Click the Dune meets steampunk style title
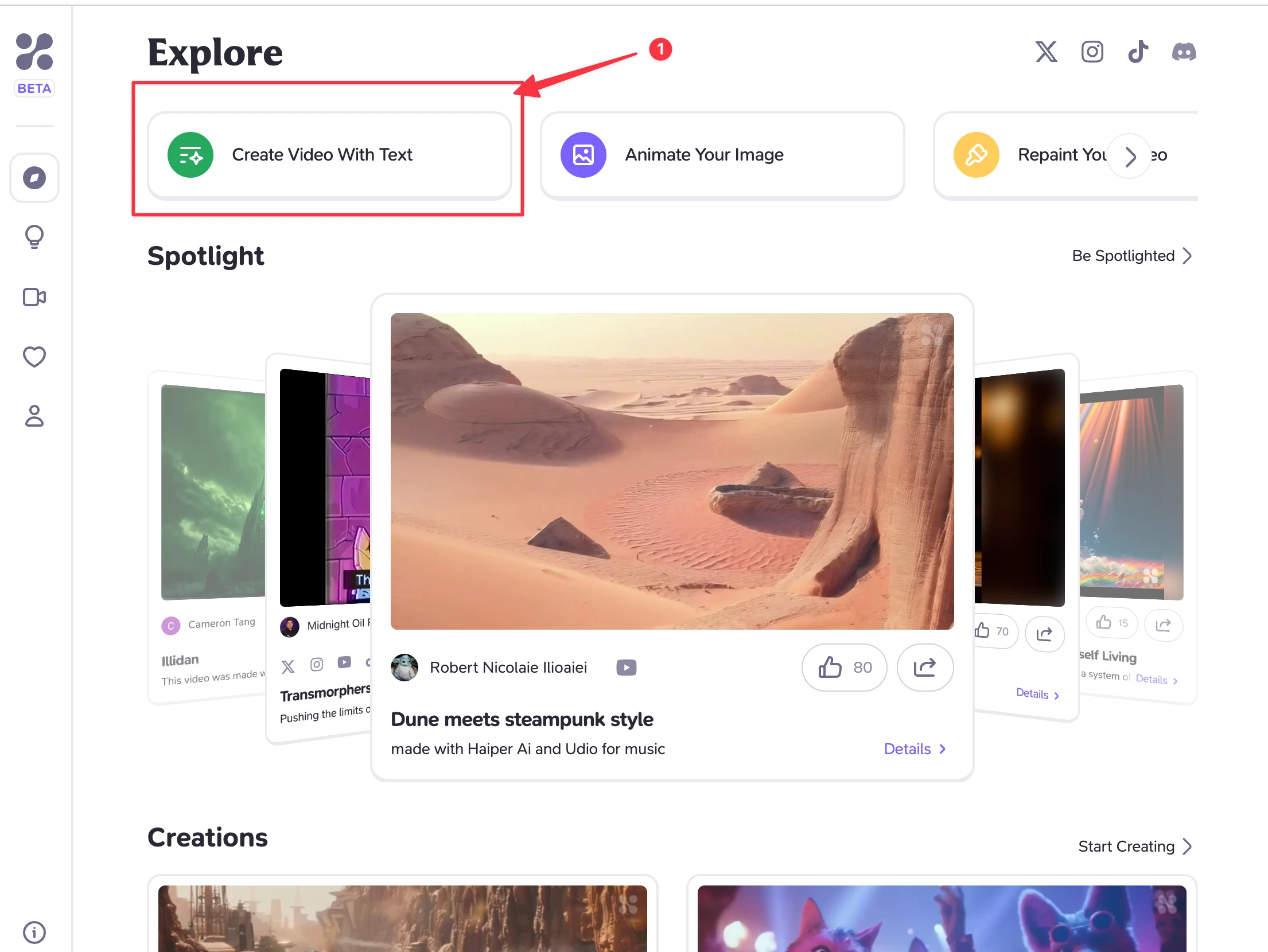The image size is (1268, 952). pos(522,719)
